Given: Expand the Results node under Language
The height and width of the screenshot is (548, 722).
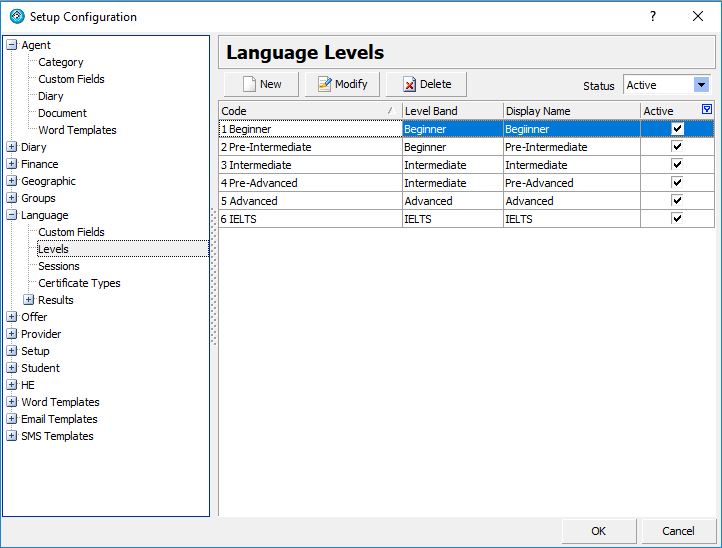Looking at the screenshot, I should [x=29, y=300].
